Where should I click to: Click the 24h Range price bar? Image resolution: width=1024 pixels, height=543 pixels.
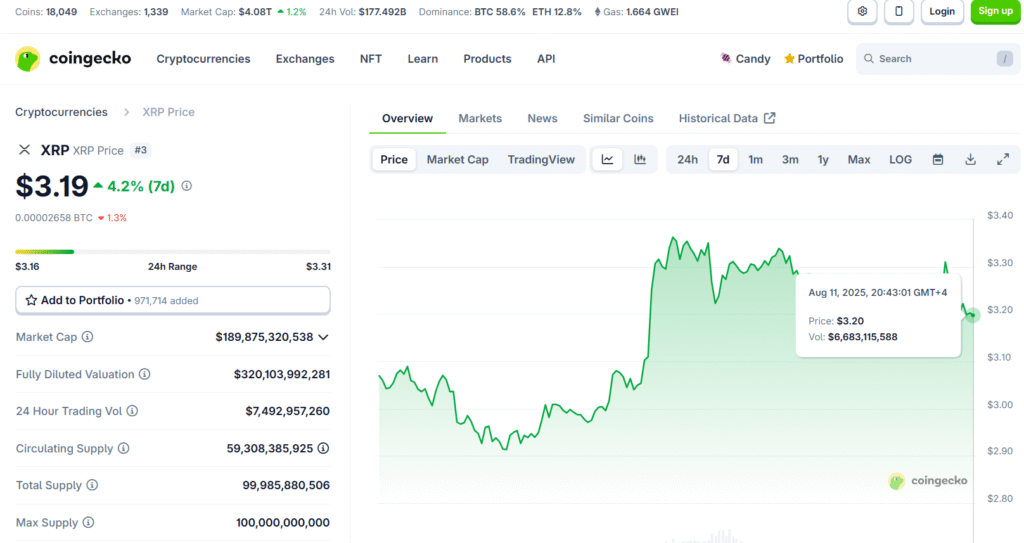click(x=172, y=251)
